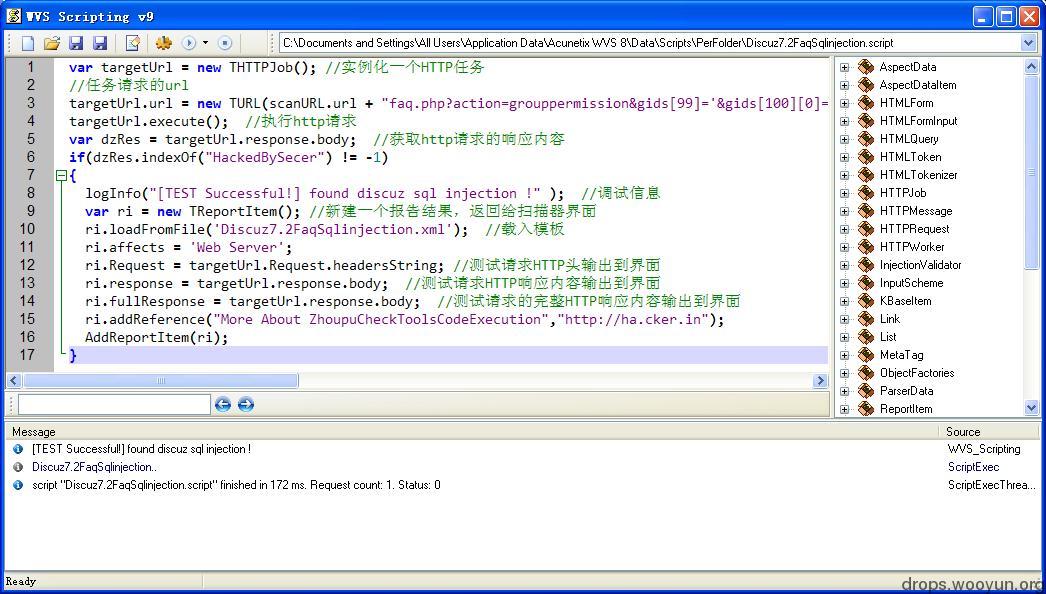This screenshot has height=594, width=1046.
Task: Click the KBaseItem class icon
Action: click(866, 301)
